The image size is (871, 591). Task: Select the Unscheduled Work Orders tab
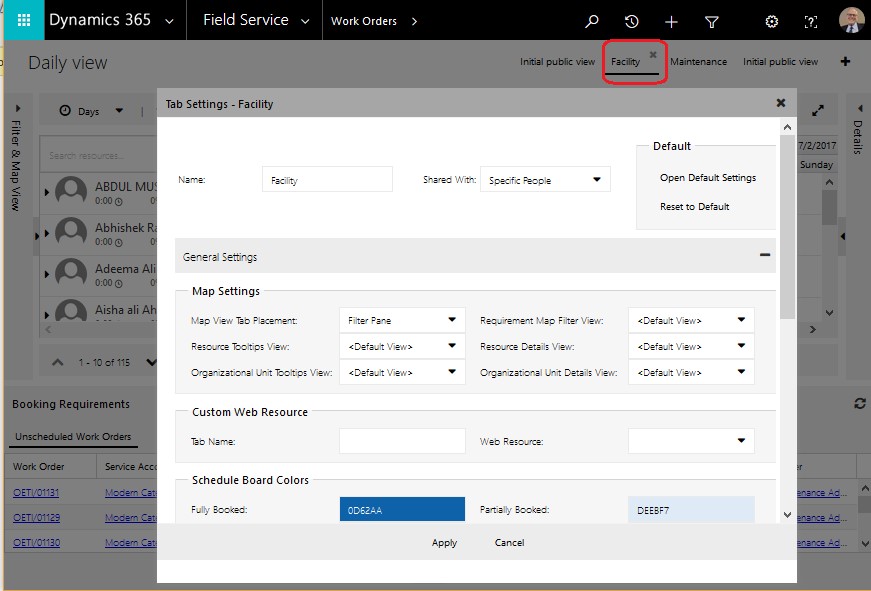pos(73,437)
